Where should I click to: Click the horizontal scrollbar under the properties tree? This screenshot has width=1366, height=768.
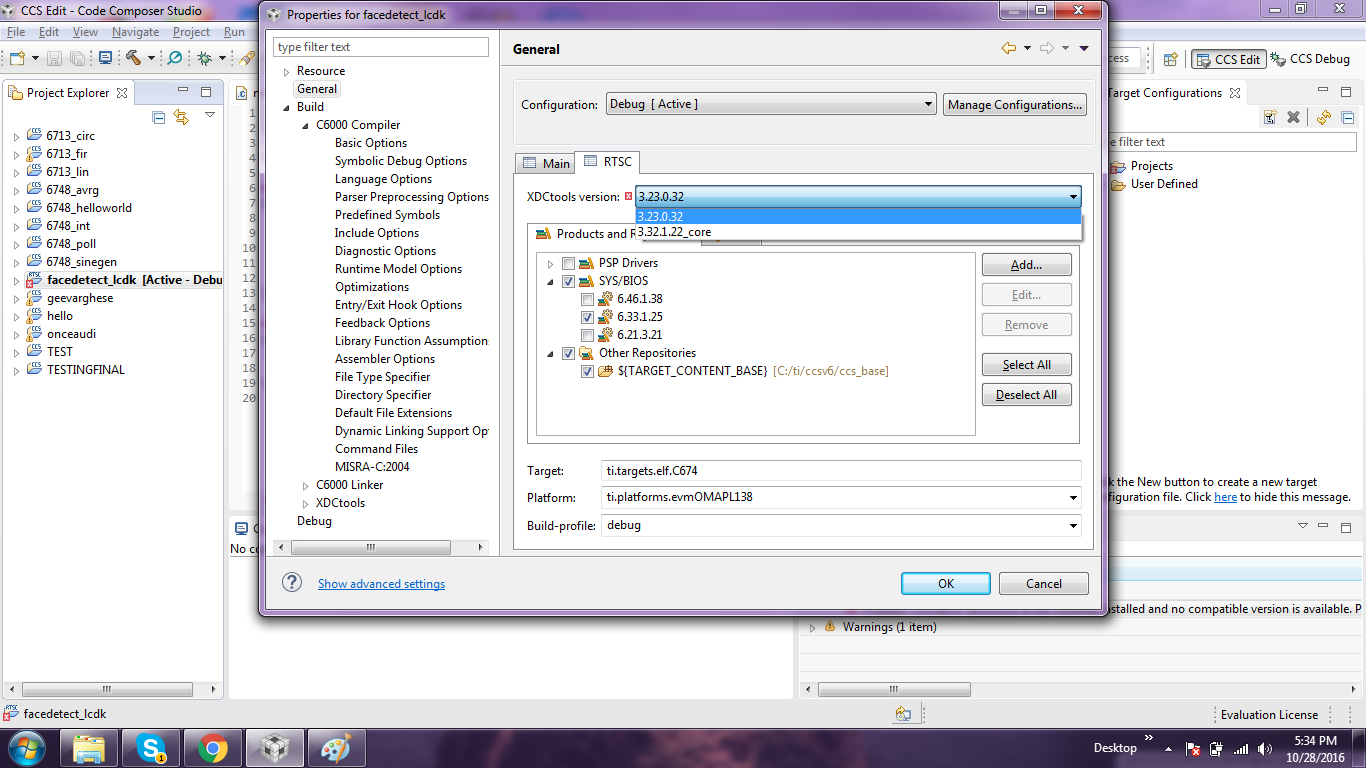381,548
